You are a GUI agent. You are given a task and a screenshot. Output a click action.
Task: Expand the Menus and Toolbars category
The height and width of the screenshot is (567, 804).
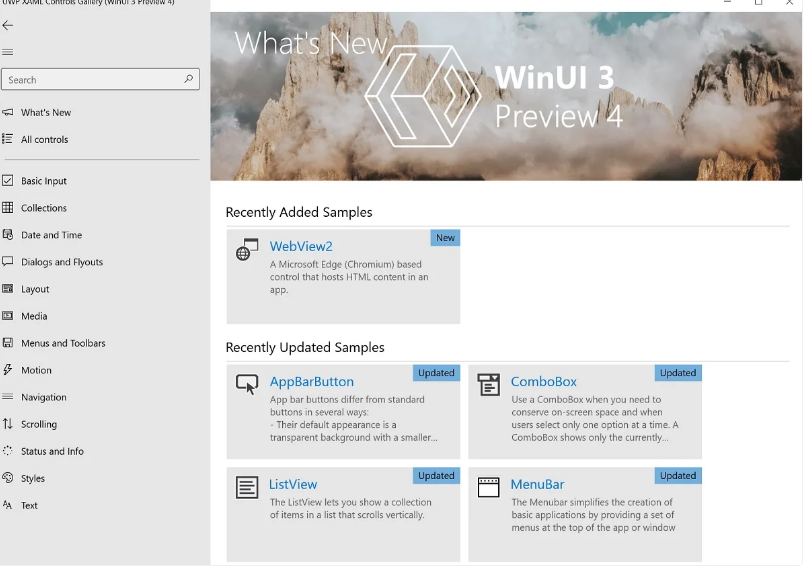pyautogui.click(x=63, y=343)
